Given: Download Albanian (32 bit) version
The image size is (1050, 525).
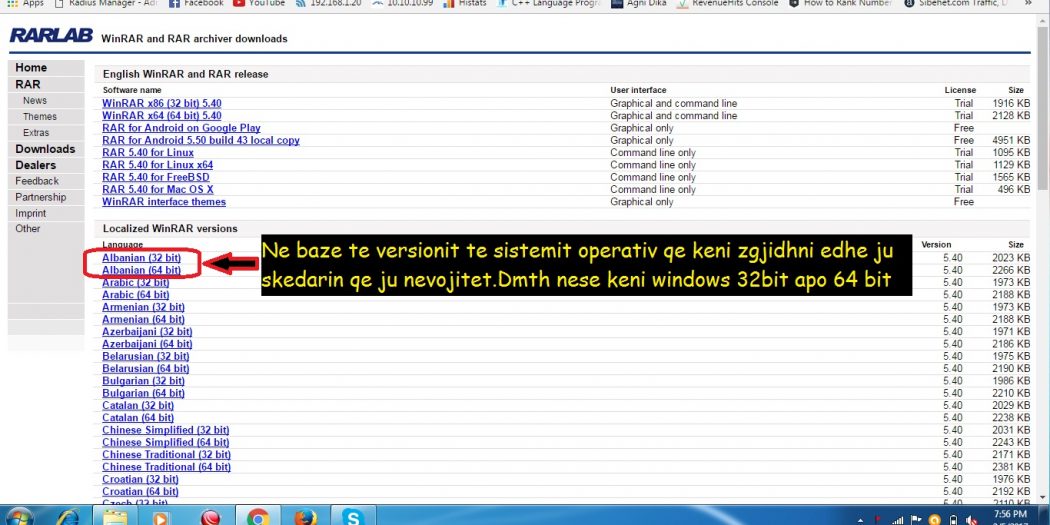Looking at the screenshot, I should tap(141, 258).
